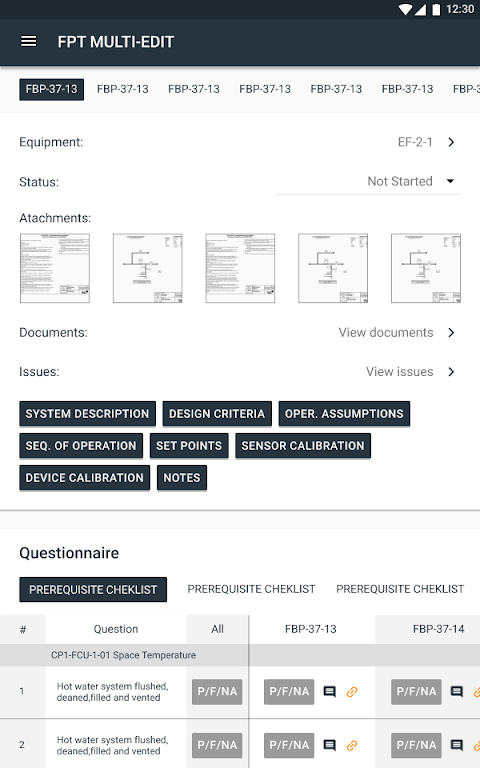Open the SYSTEM DESCRIPTION section
Viewport: 480px width, 768px height.
coord(87,413)
